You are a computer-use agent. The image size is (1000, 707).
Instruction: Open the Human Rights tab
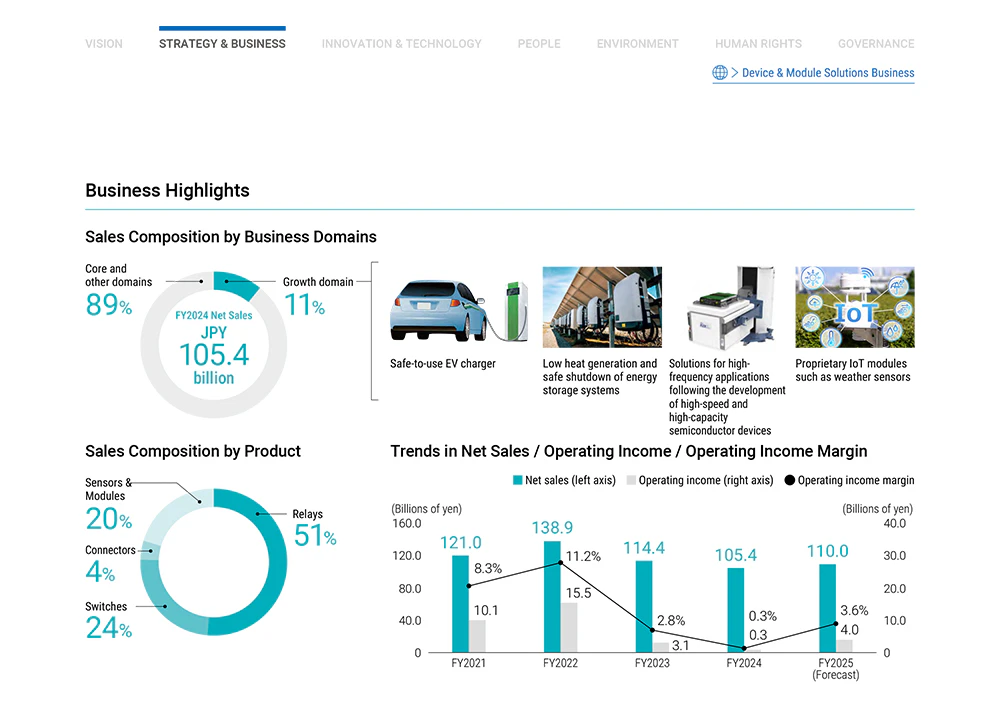point(758,44)
